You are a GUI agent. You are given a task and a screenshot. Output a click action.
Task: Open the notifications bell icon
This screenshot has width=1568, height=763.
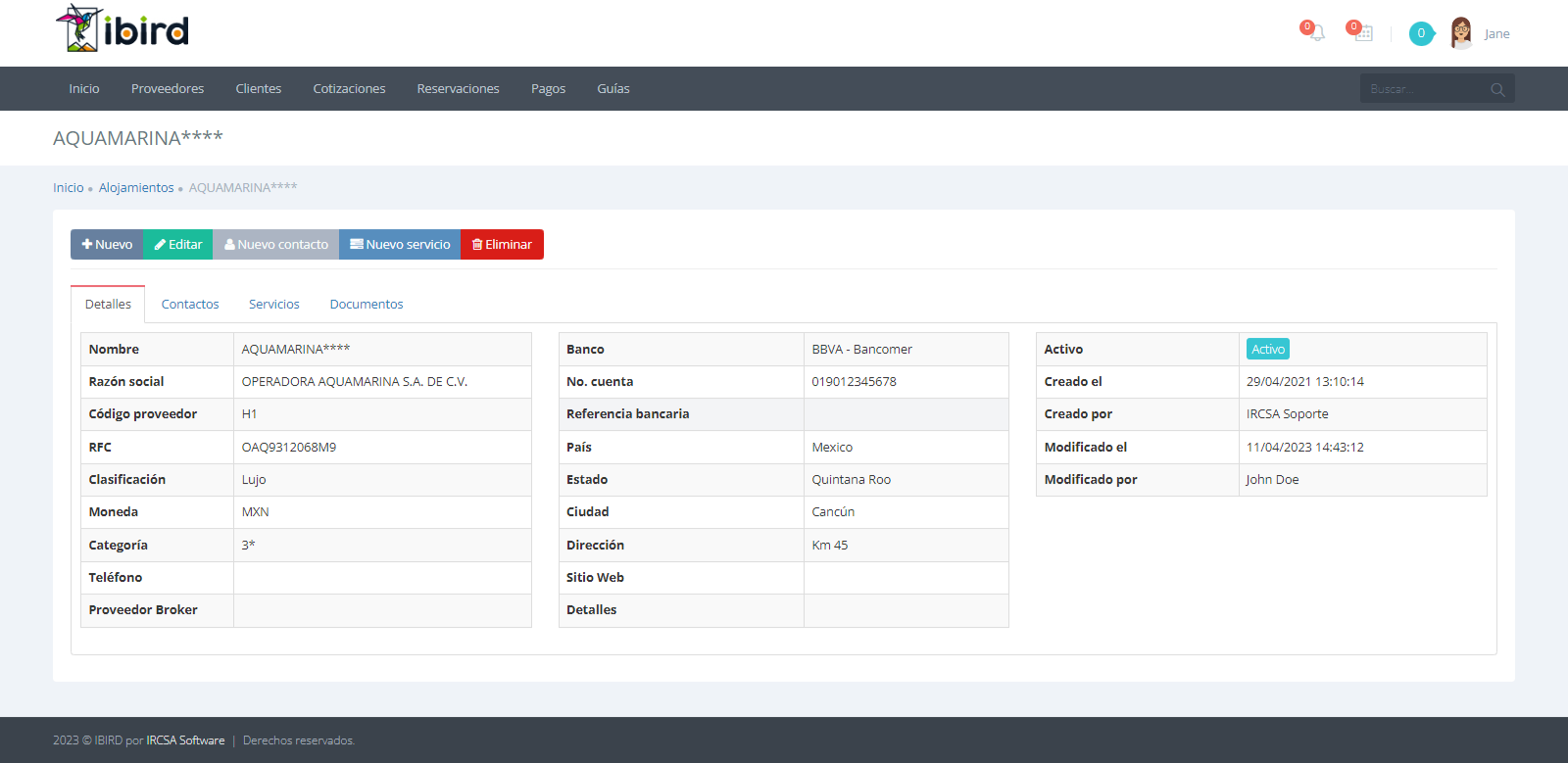pos(1316,33)
